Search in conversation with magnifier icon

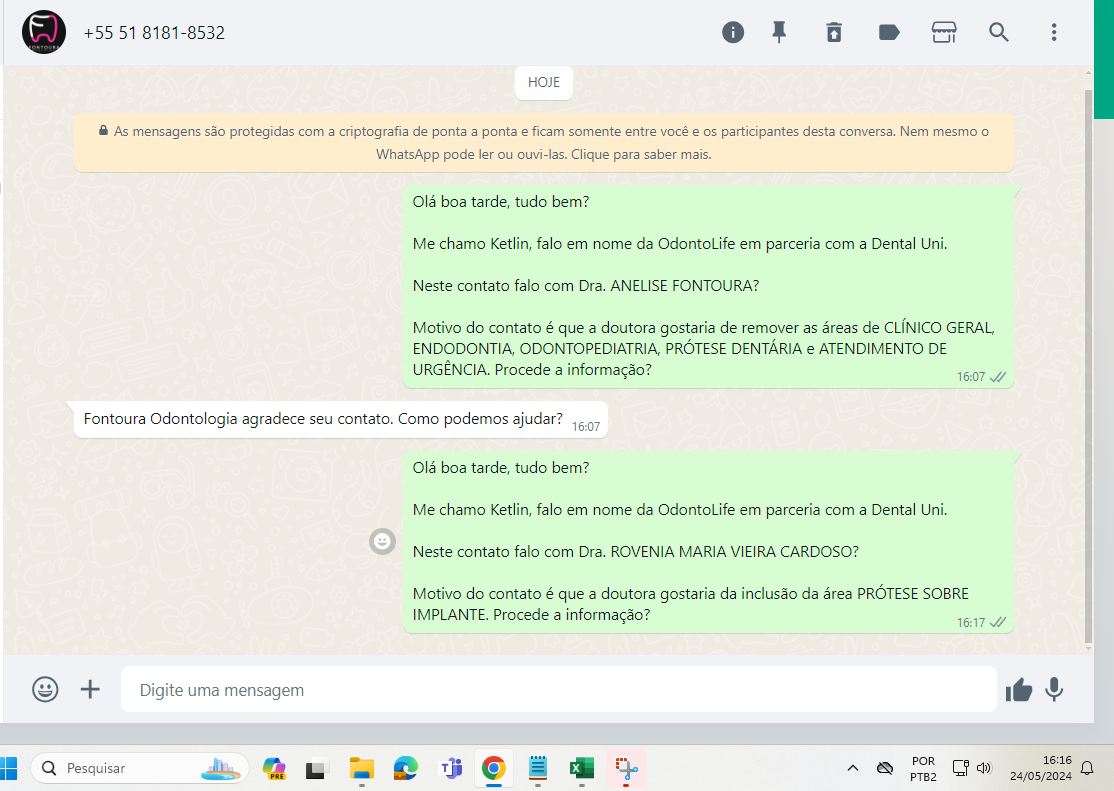click(998, 32)
